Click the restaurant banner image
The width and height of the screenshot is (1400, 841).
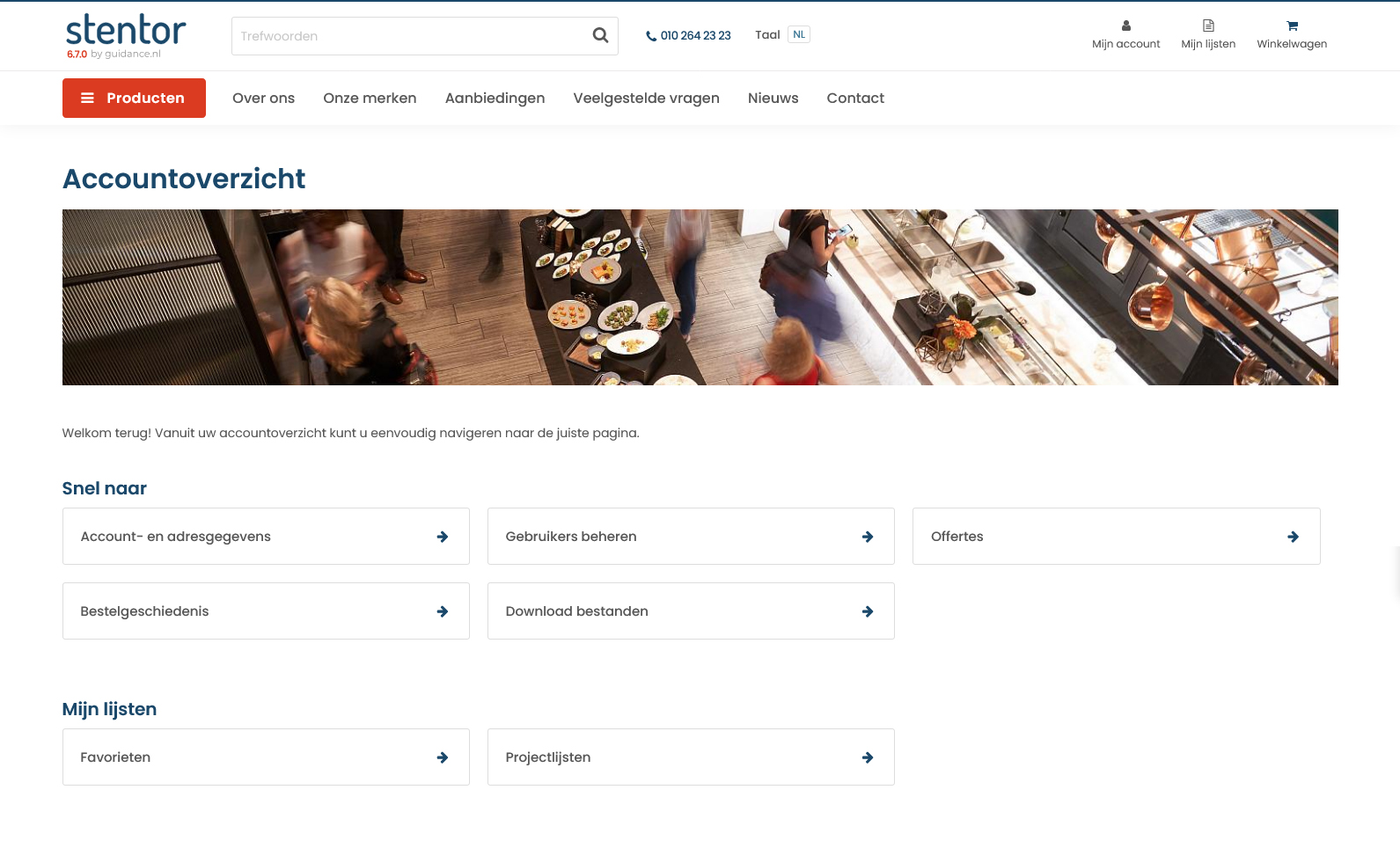pyautogui.click(x=700, y=297)
